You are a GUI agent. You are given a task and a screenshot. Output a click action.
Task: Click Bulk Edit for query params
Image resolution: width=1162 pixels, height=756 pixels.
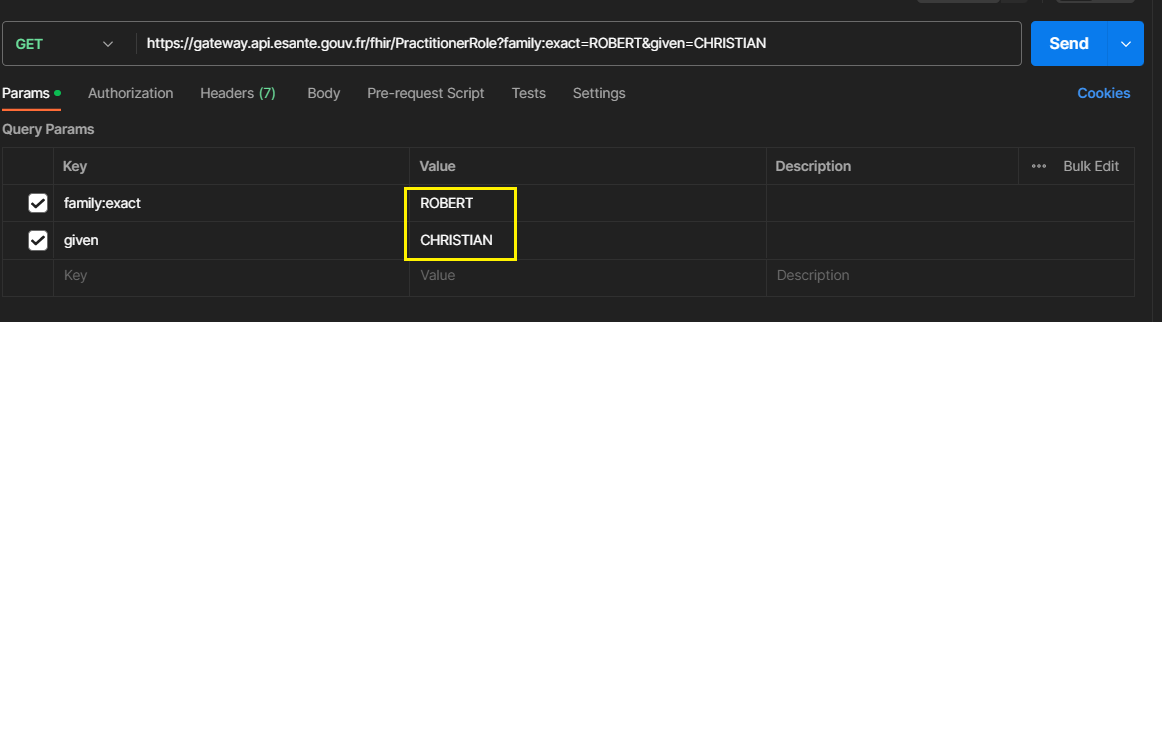pyautogui.click(x=1090, y=166)
